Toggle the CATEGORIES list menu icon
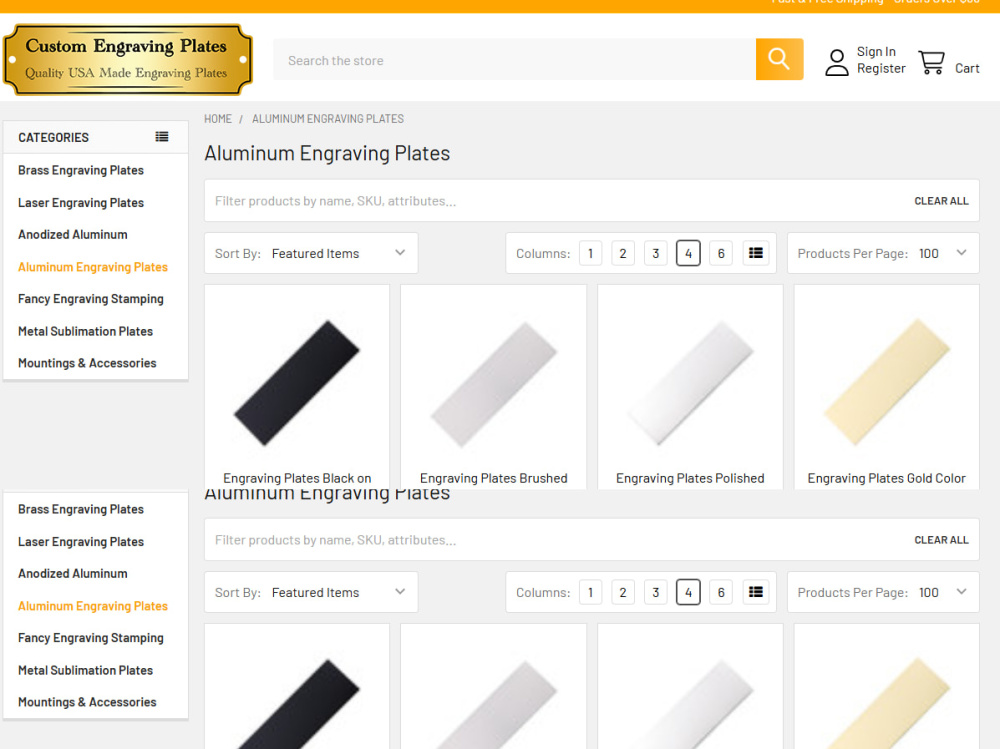This screenshot has width=1000, height=749. (x=162, y=137)
